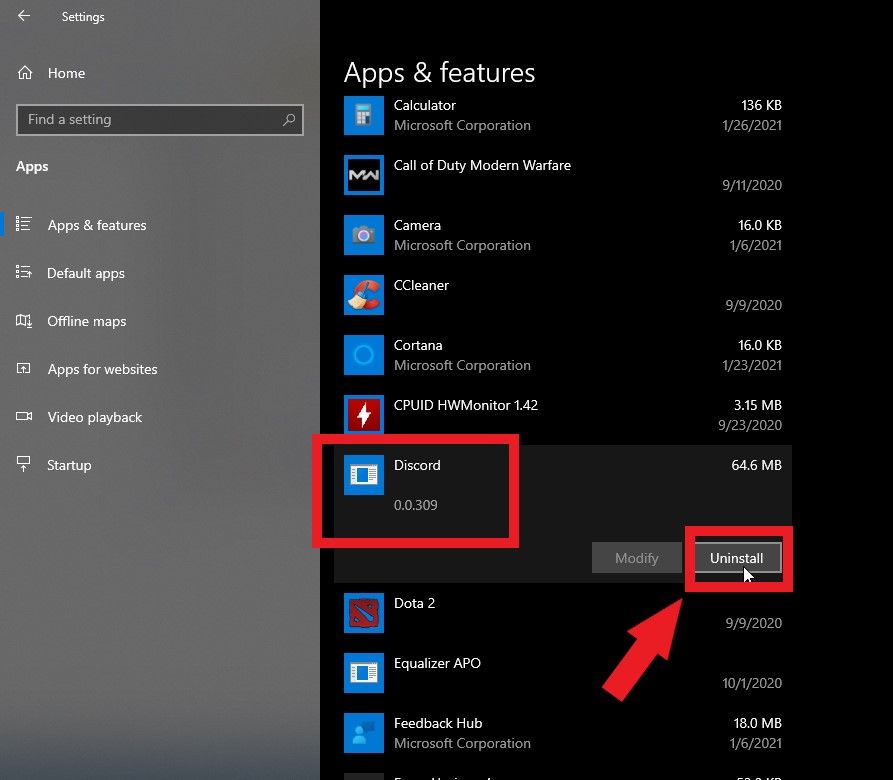The height and width of the screenshot is (780, 893).
Task: Click the Modern Warfare MW icon
Action: 363,175
